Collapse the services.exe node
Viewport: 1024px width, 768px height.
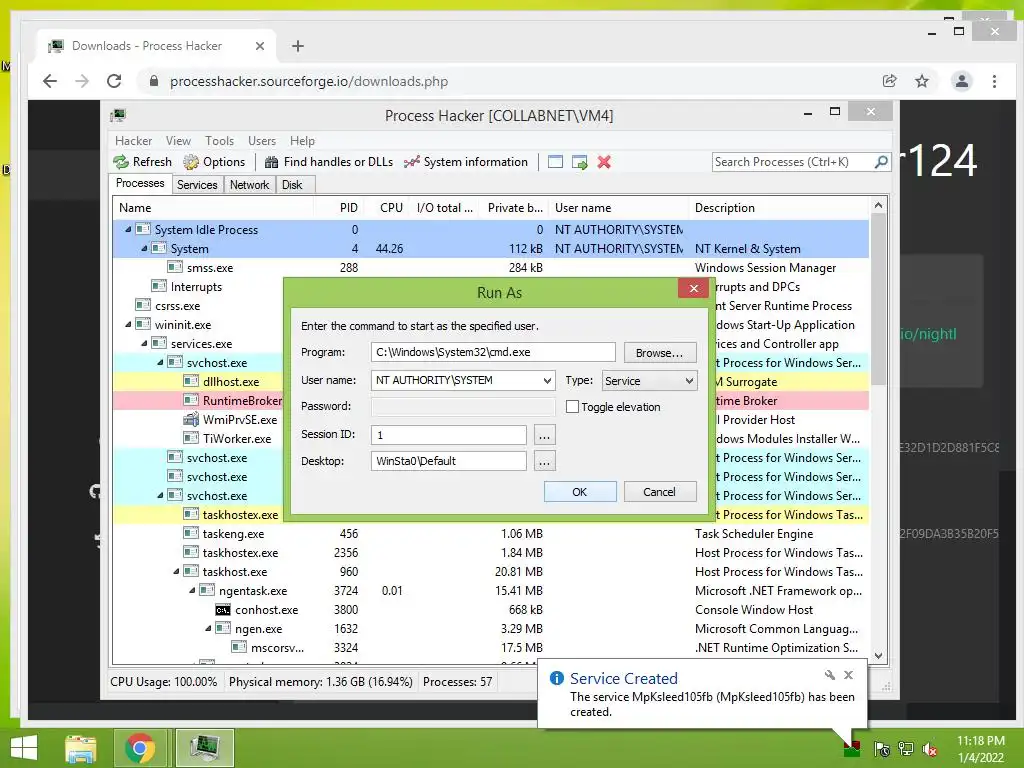[x=144, y=343]
